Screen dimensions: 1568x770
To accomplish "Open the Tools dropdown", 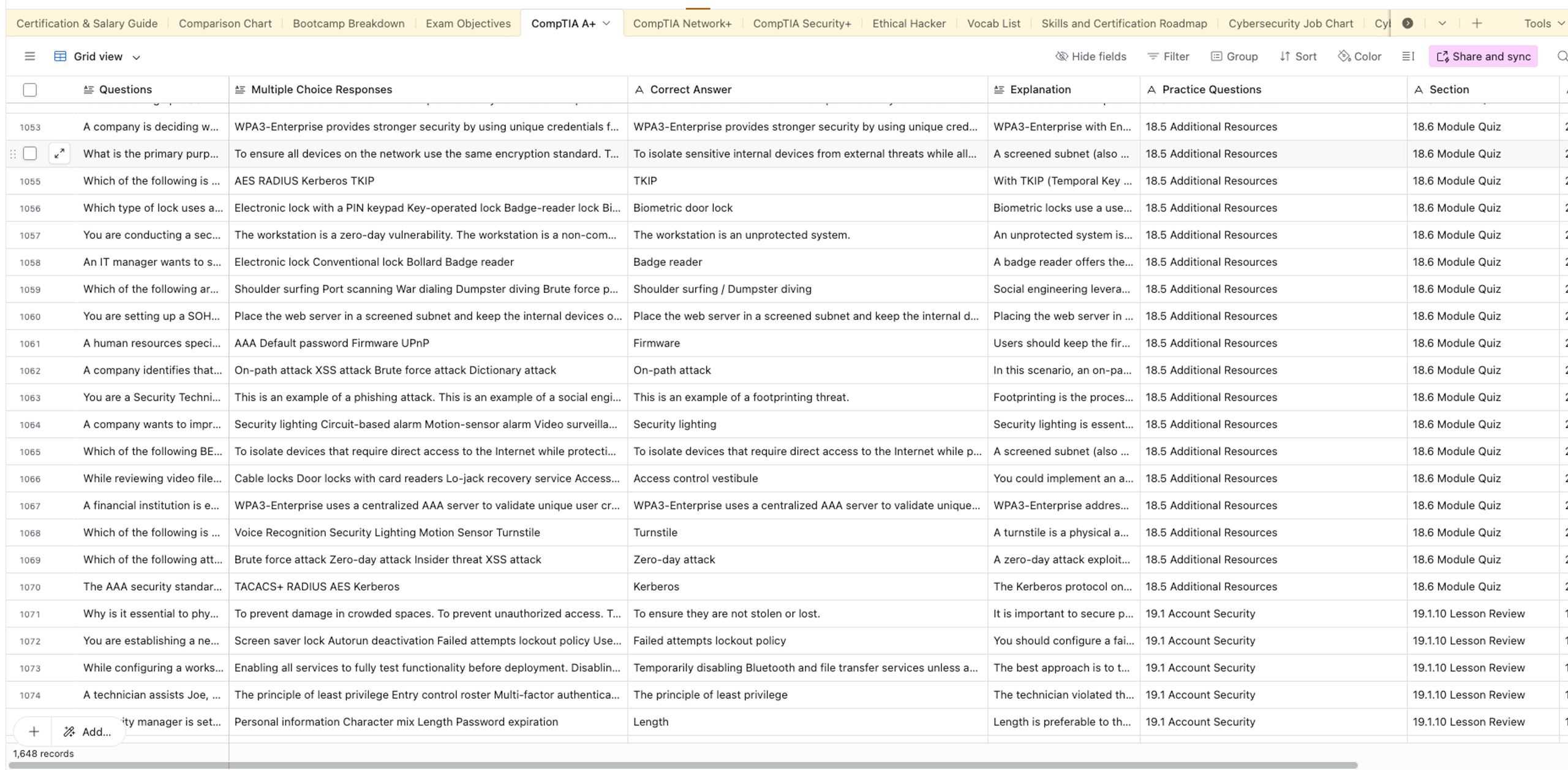I will (x=1544, y=23).
